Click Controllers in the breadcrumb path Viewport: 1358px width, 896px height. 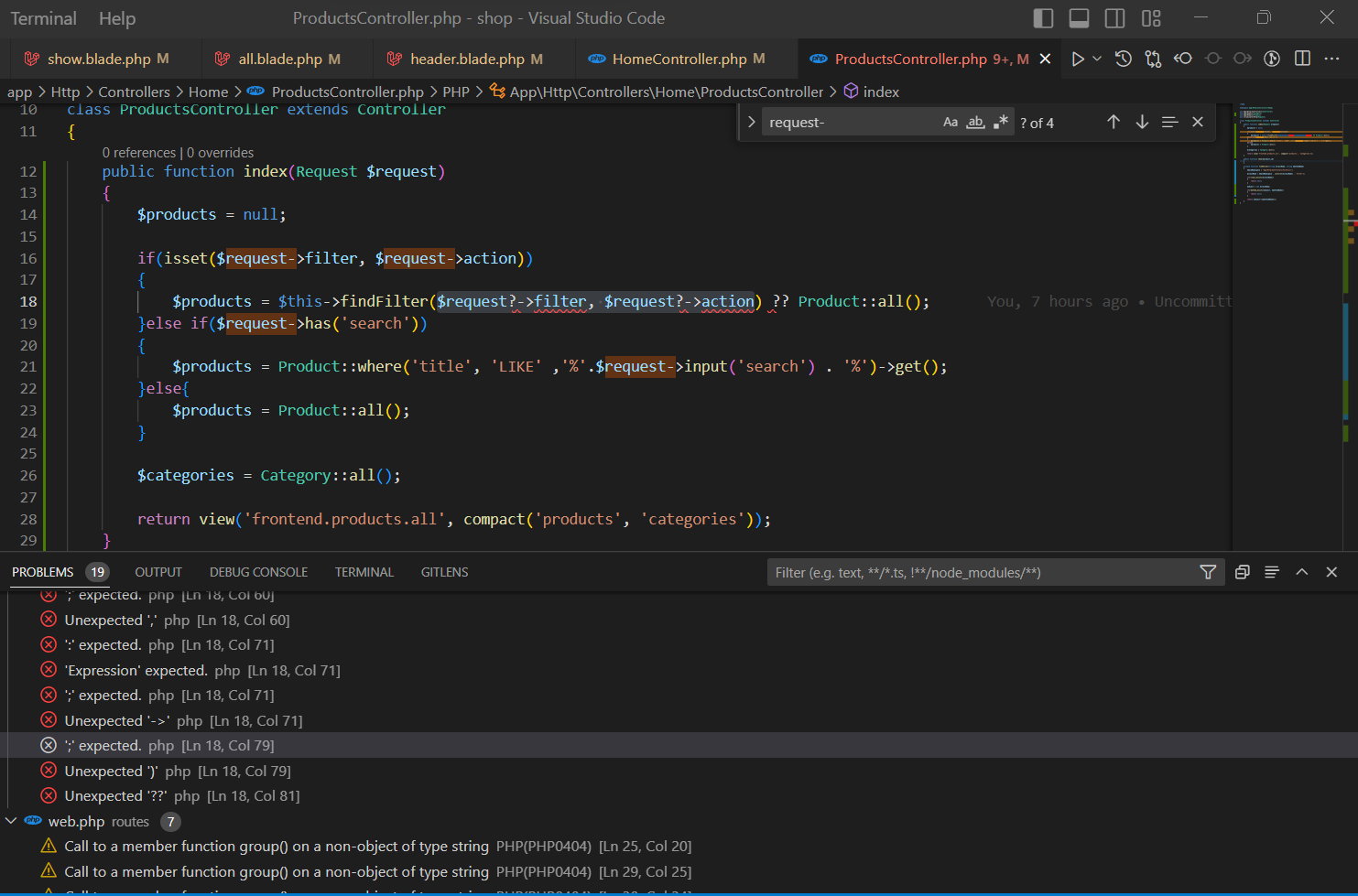[134, 91]
